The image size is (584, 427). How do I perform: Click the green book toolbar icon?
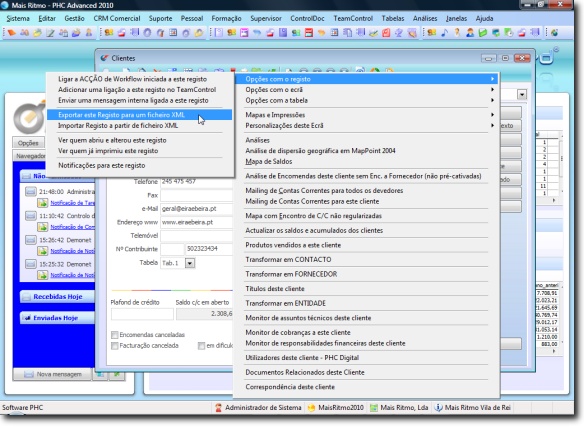pyautogui.click(x=483, y=33)
